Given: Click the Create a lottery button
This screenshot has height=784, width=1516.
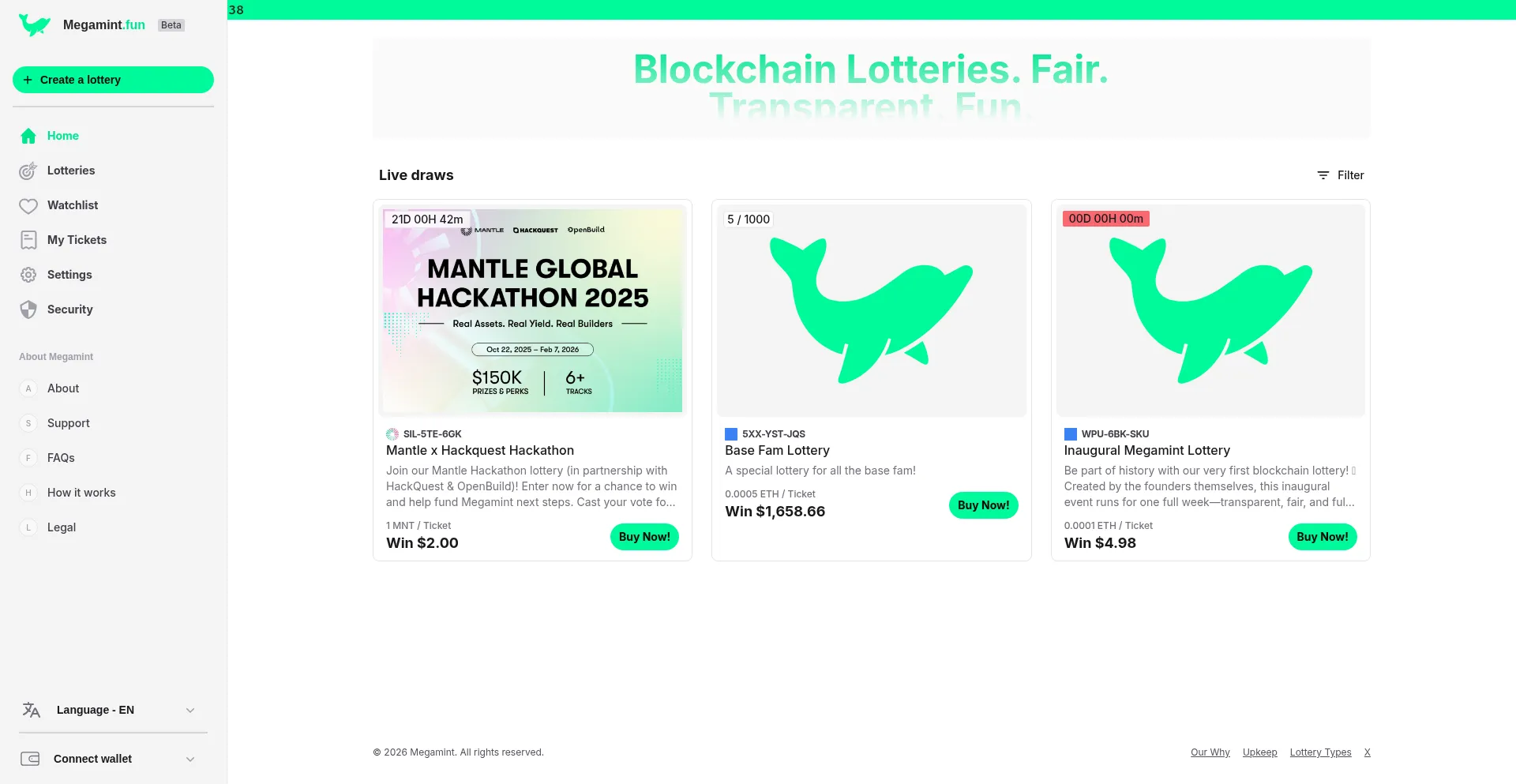Looking at the screenshot, I should click(x=113, y=80).
